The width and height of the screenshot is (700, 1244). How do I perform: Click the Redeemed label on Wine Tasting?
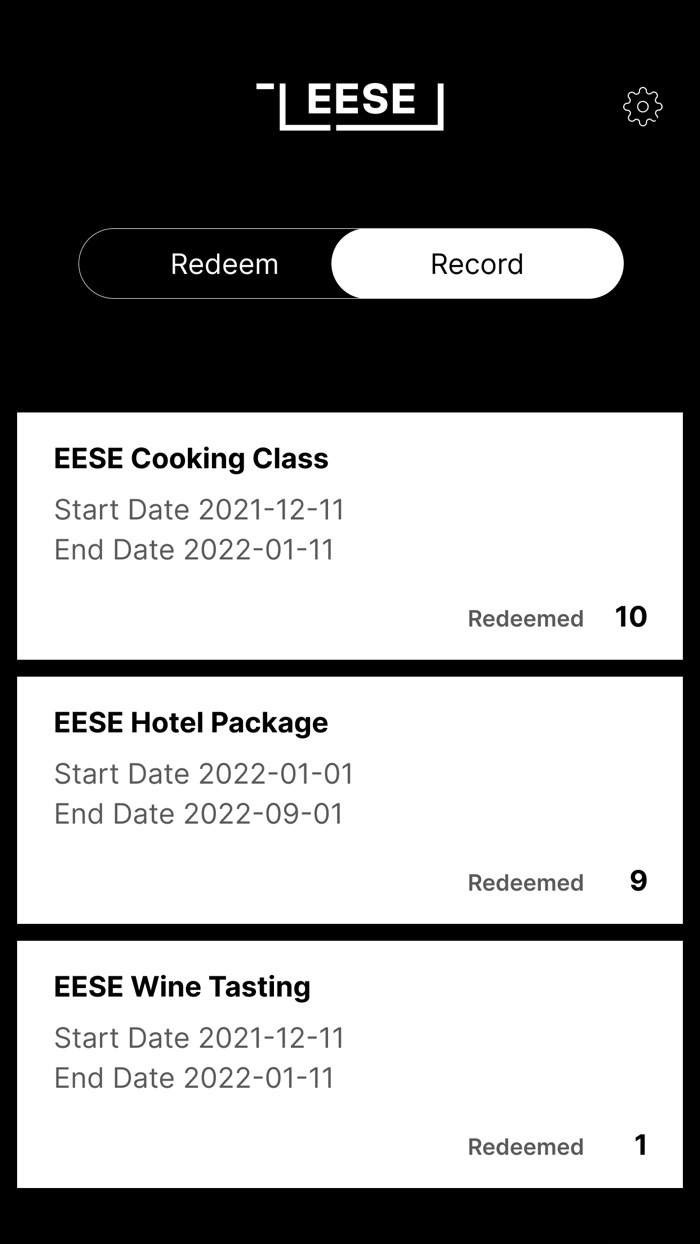coord(525,1147)
